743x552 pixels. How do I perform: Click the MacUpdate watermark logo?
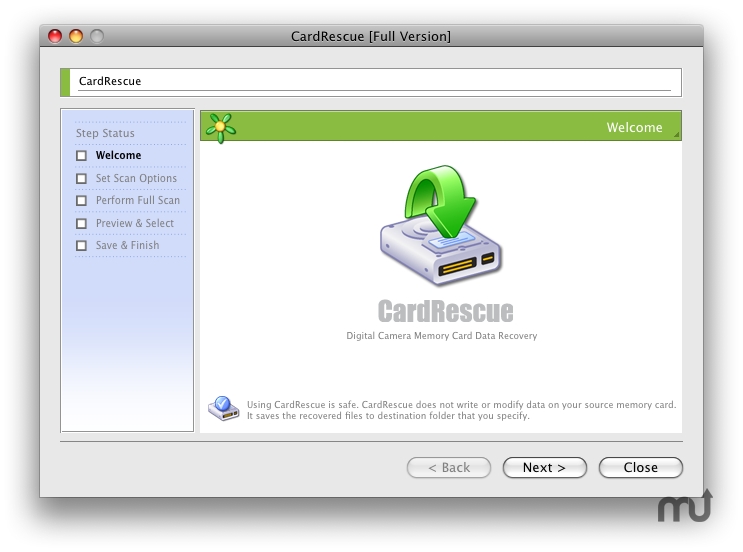coord(685,505)
